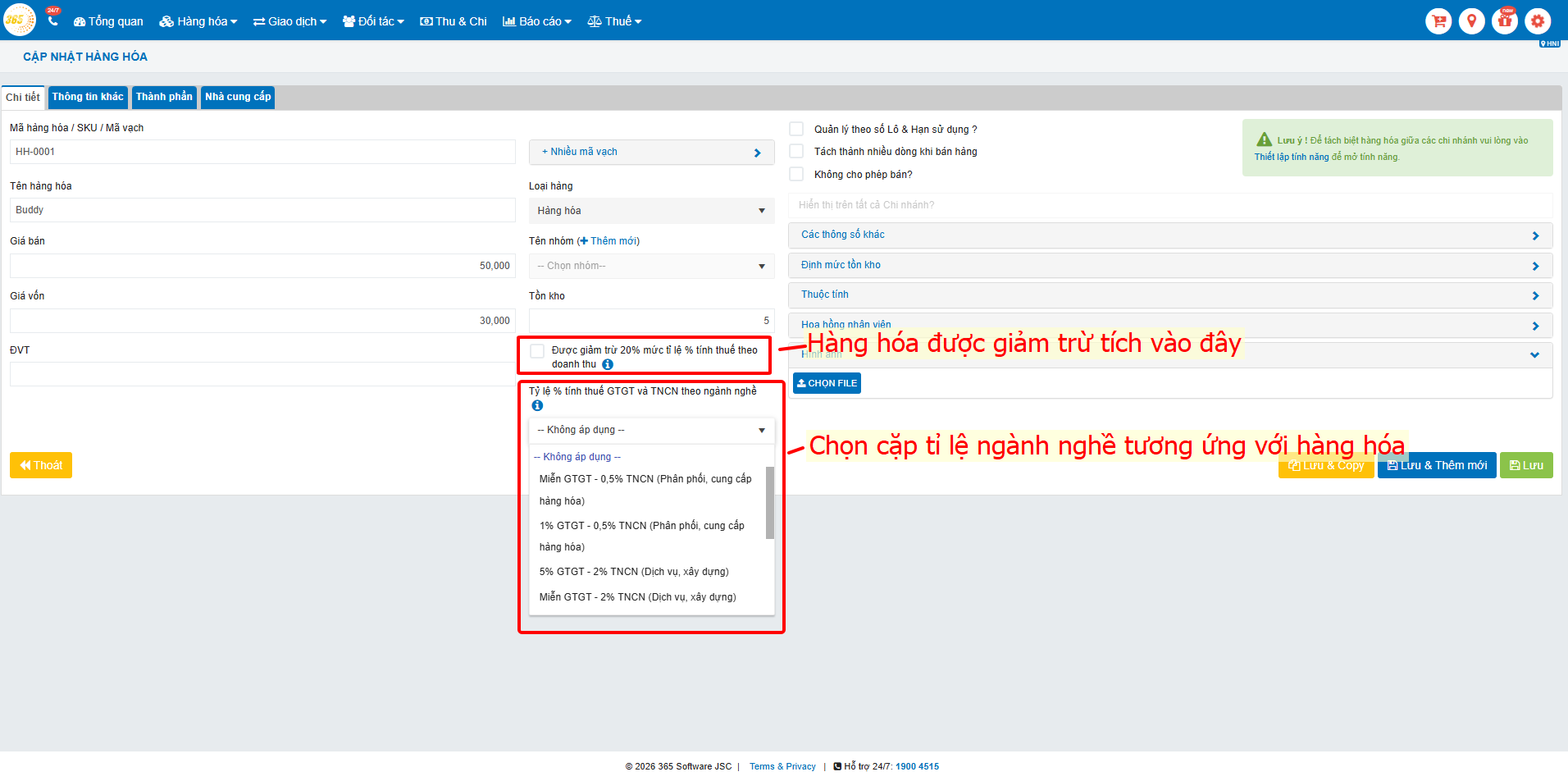Expand the 'Định mức tồn kho' section

click(x=1170, y=265)
